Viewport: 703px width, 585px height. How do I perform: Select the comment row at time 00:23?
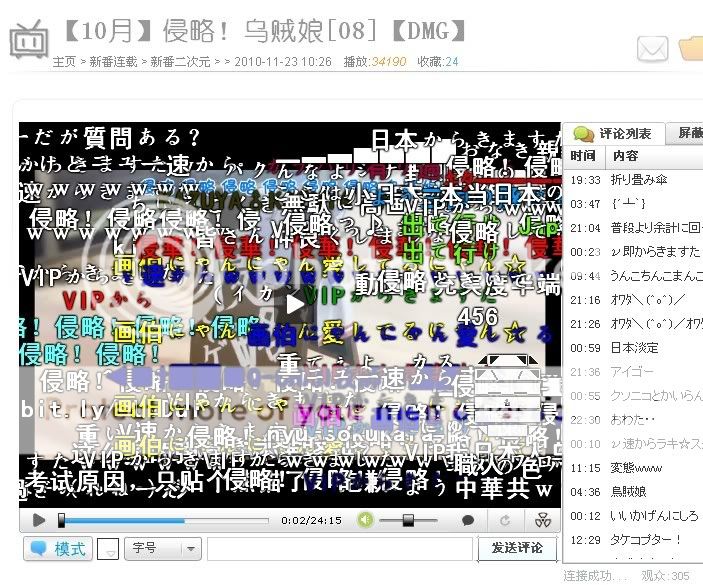point(633,252)
